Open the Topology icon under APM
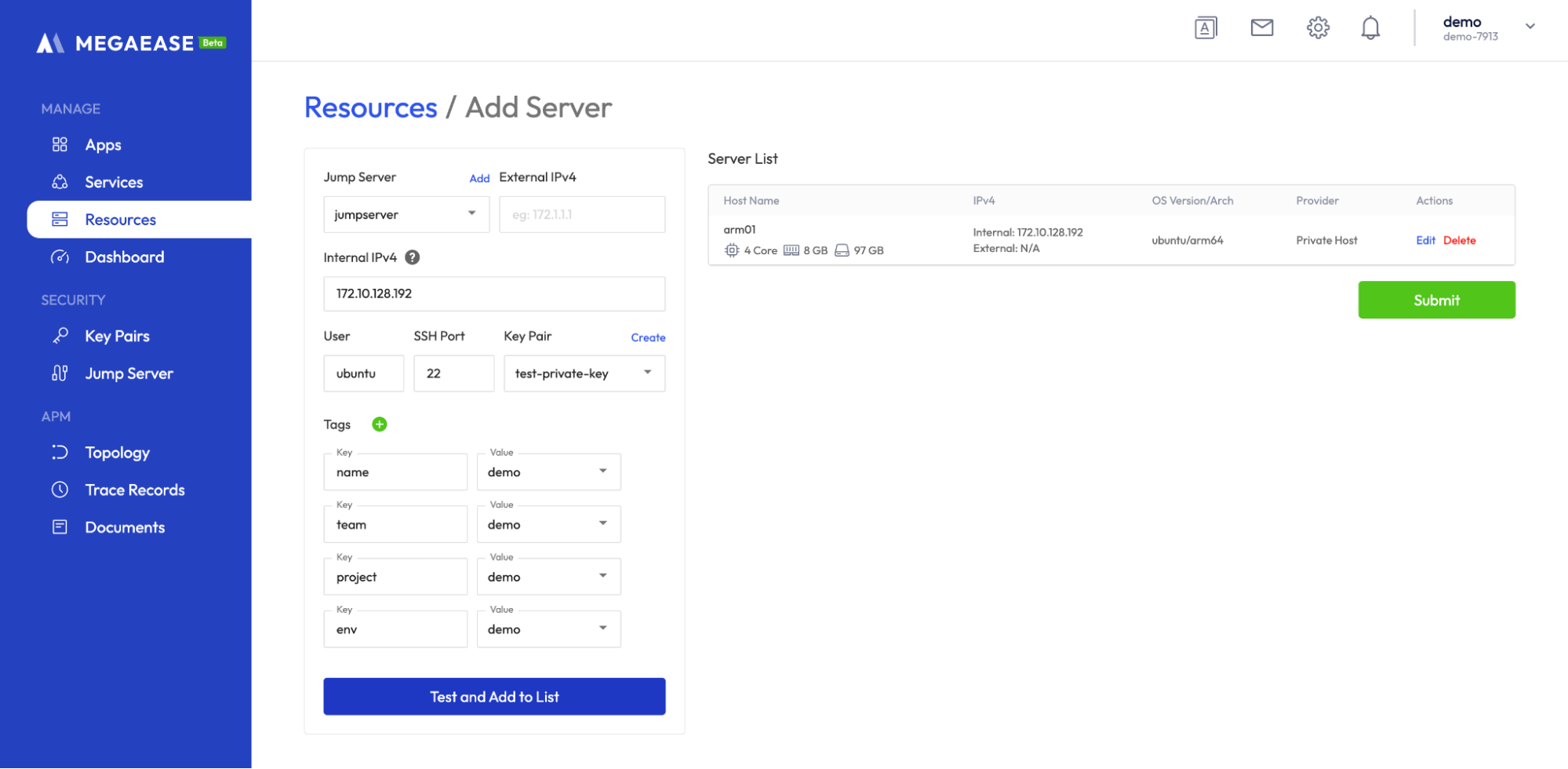This screenshot has height=769, width=1568. [59, 452]
